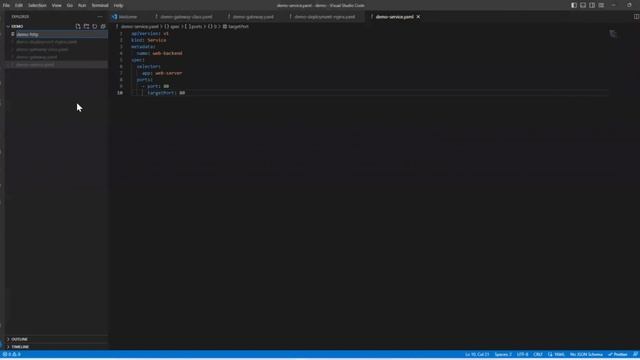Open the Explorer more actions ellipsis
640x360 pixels.
(100, 17)
